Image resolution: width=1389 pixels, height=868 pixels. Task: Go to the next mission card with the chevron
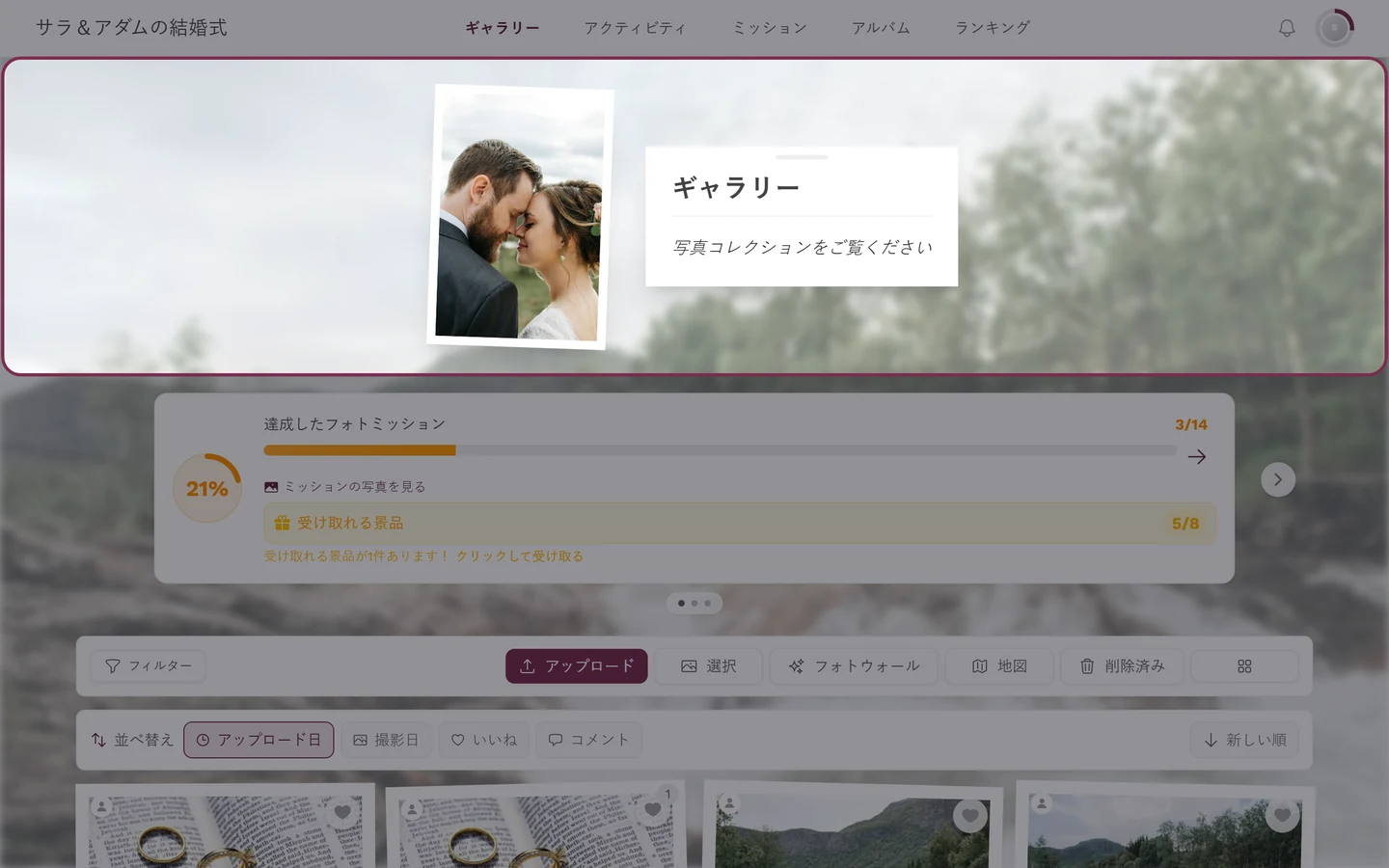[1278, 479]
